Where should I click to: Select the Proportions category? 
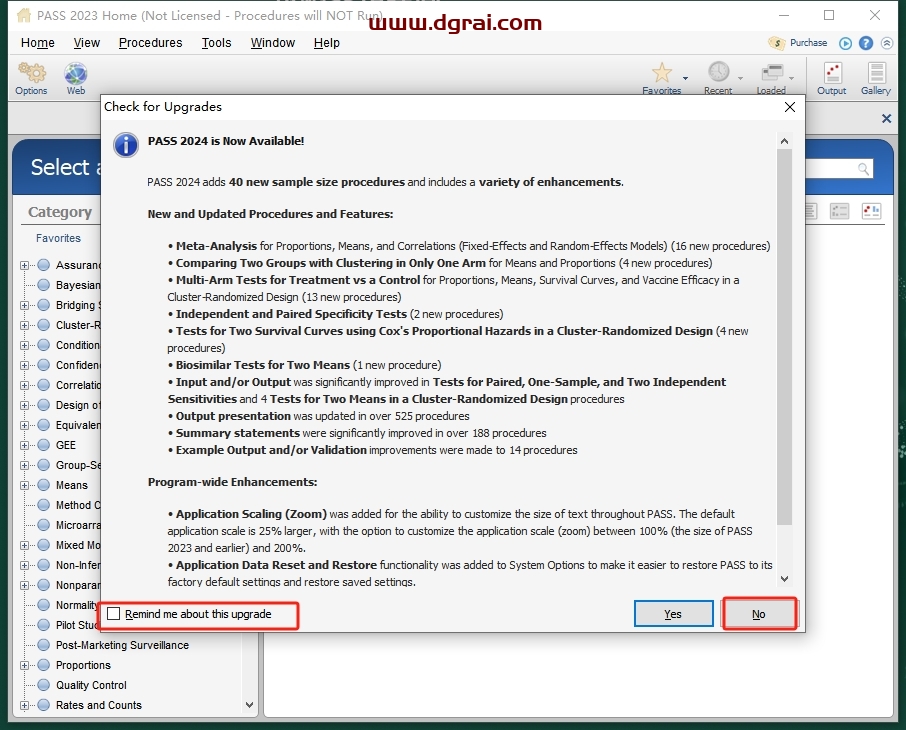83,665
